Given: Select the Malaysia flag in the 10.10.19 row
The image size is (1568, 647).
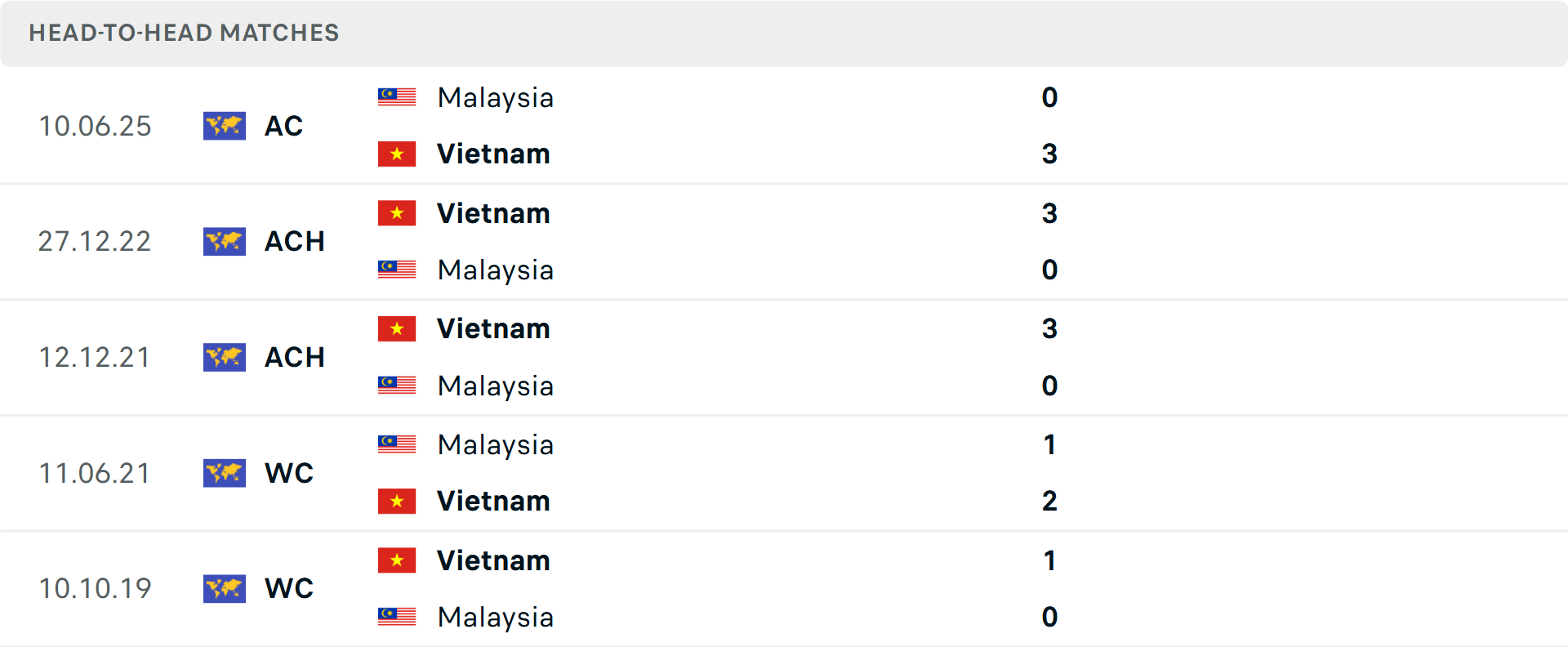Looking at the screenshot, I should pyautogui.click(x=397, y=618).
